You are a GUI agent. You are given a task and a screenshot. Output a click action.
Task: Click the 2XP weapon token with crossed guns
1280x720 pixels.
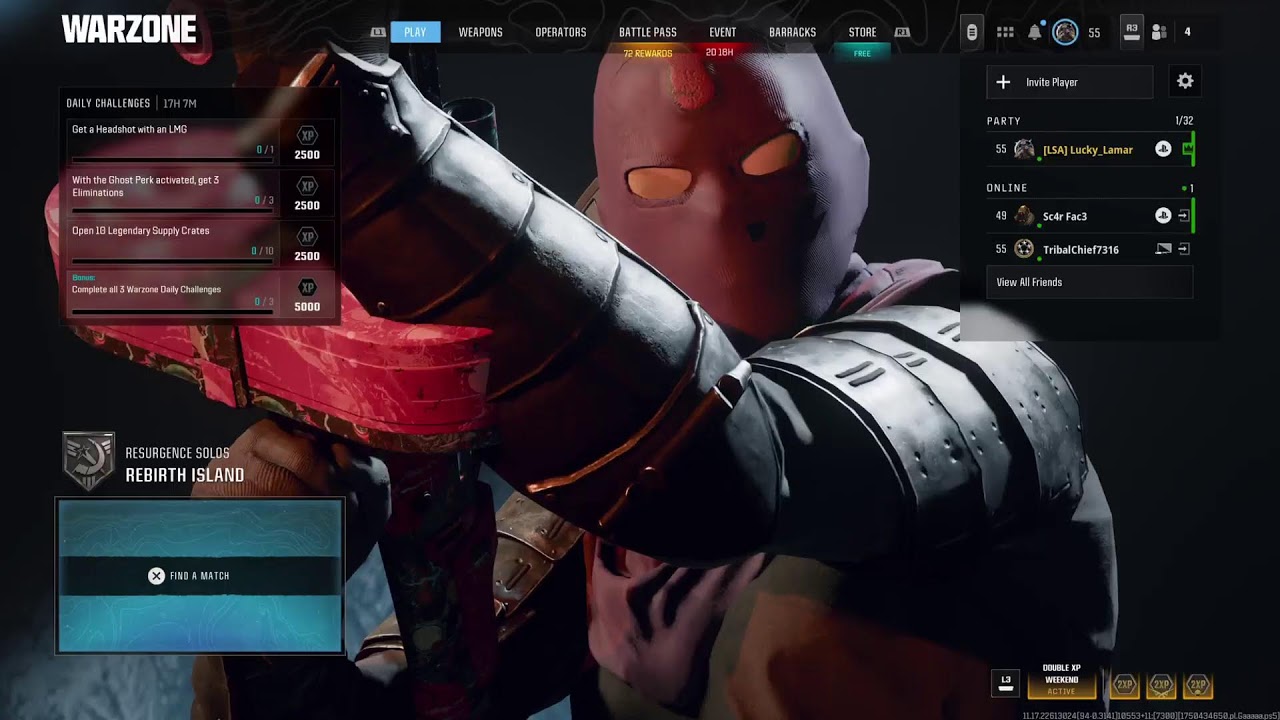coord(1161,685)
